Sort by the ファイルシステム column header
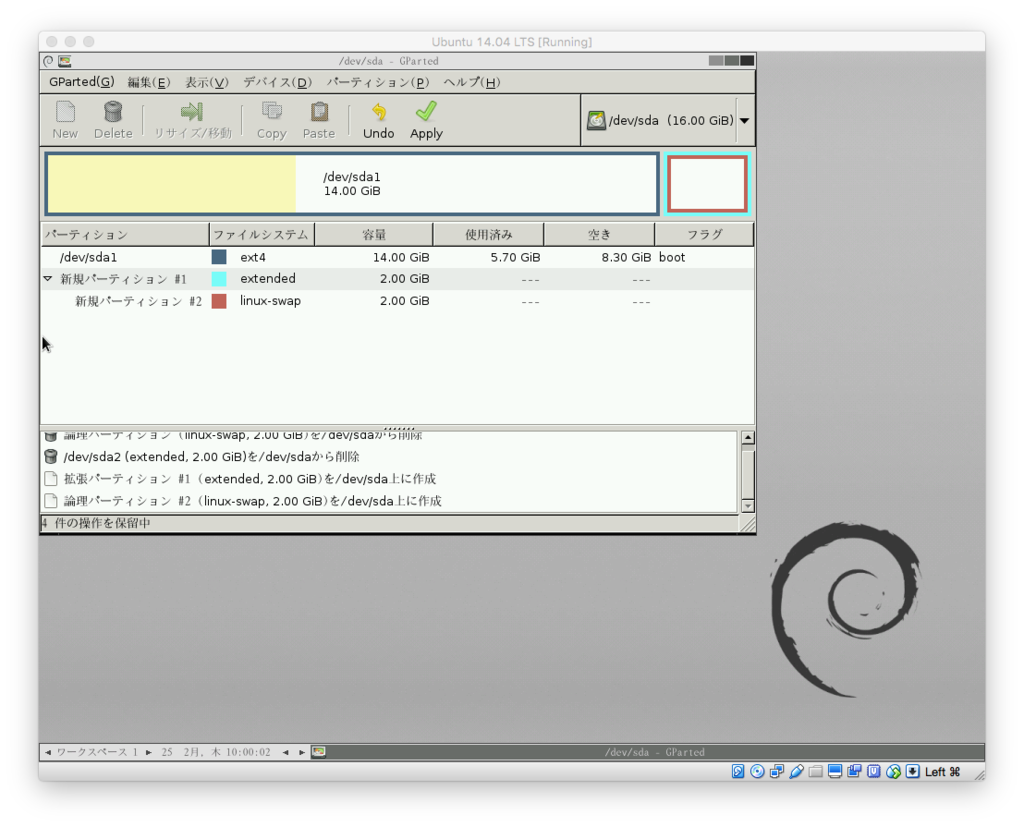1024x827 pixels. point(262,235)
